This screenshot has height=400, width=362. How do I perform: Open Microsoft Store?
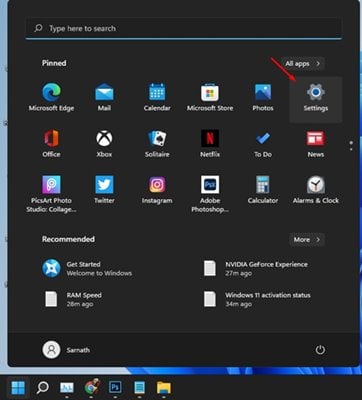210,97
